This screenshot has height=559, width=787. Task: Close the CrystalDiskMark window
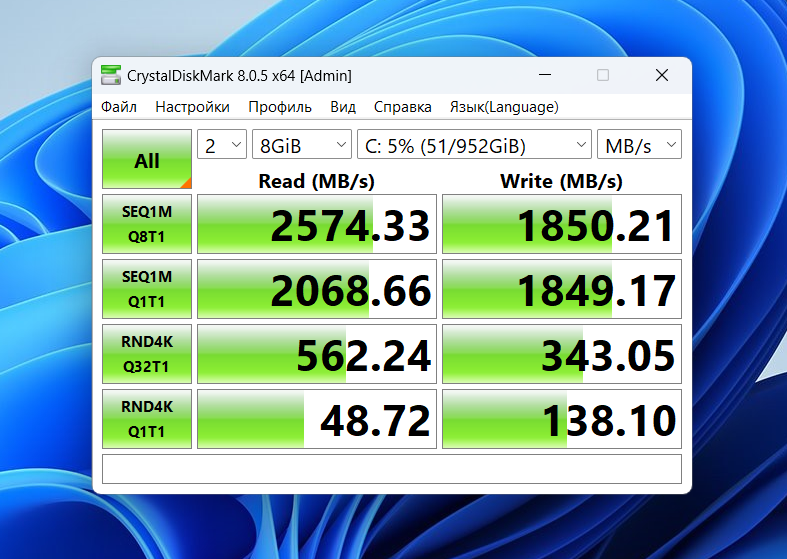click(x=662, y=75)
